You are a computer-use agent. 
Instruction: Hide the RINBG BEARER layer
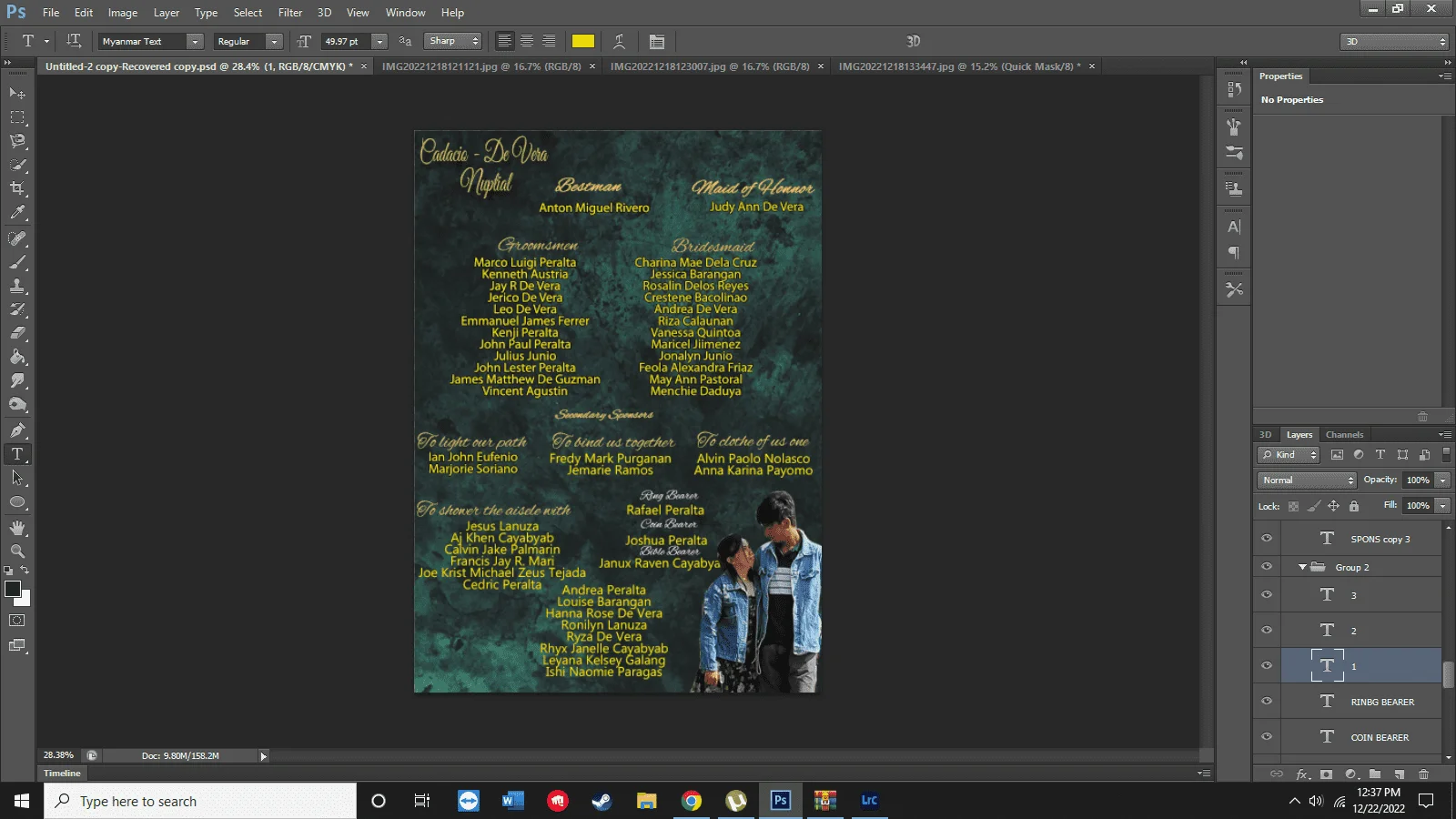pos(1267,701)
